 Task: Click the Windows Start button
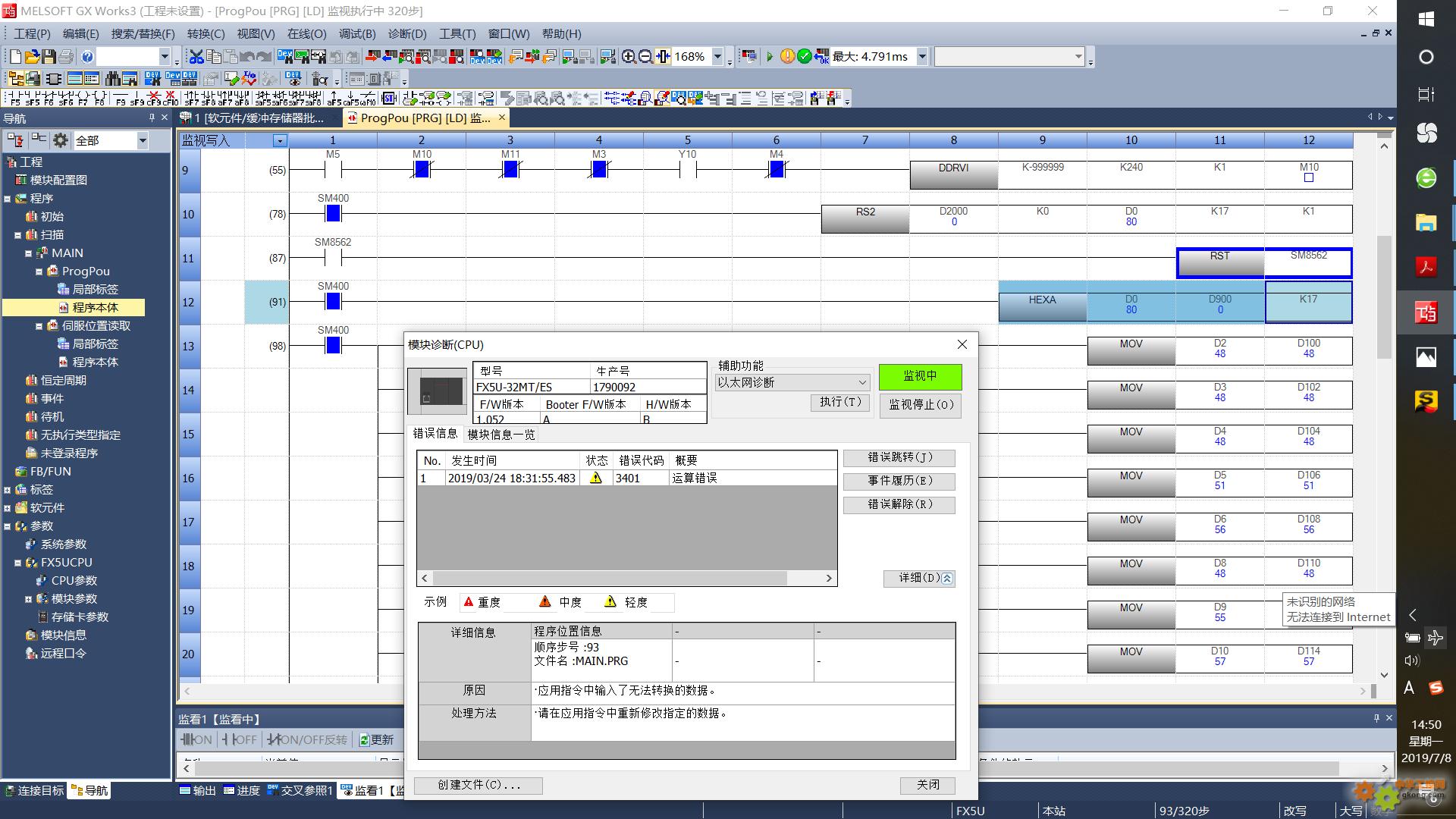point(1426,19)
